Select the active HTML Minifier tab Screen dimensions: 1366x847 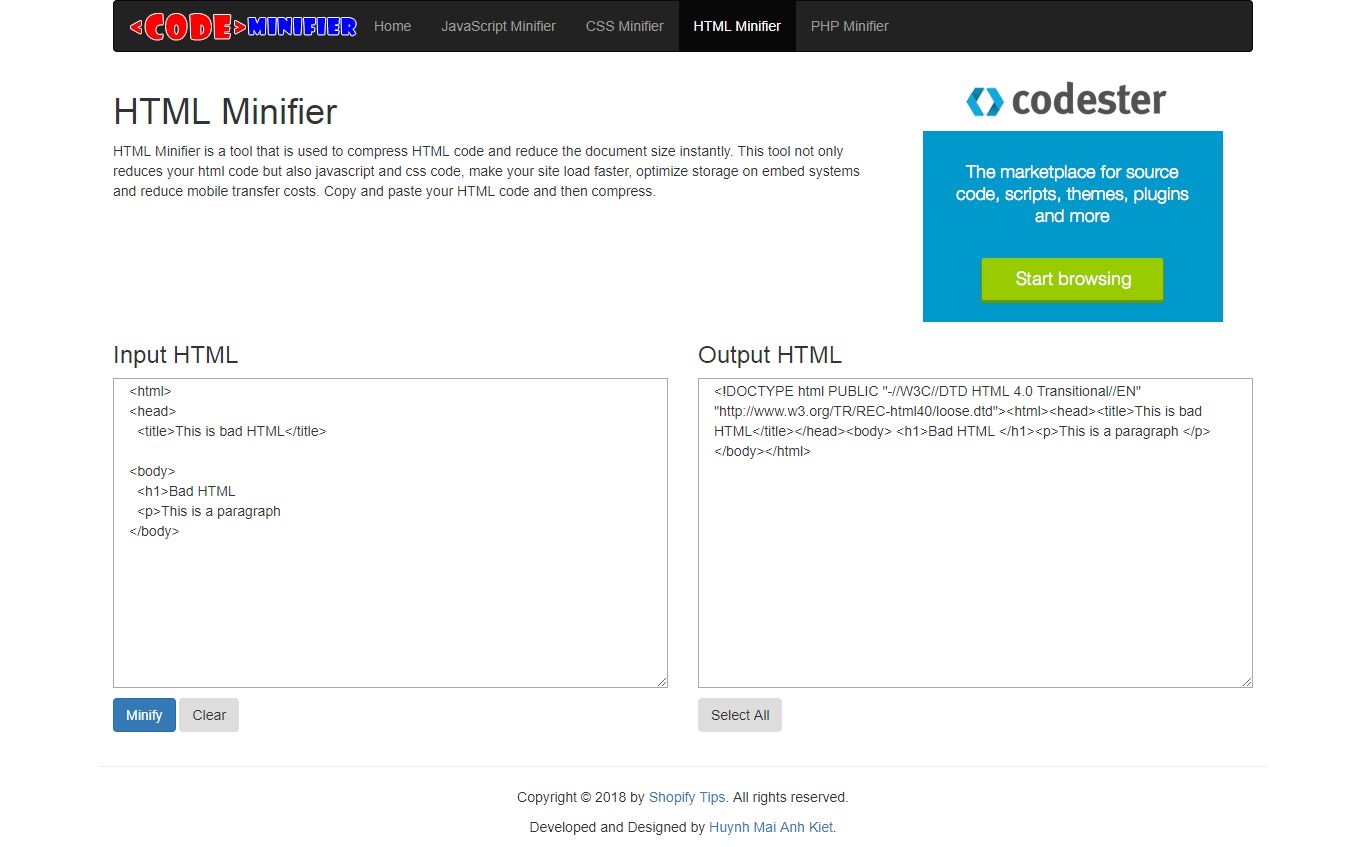click(x=737, y=26)
